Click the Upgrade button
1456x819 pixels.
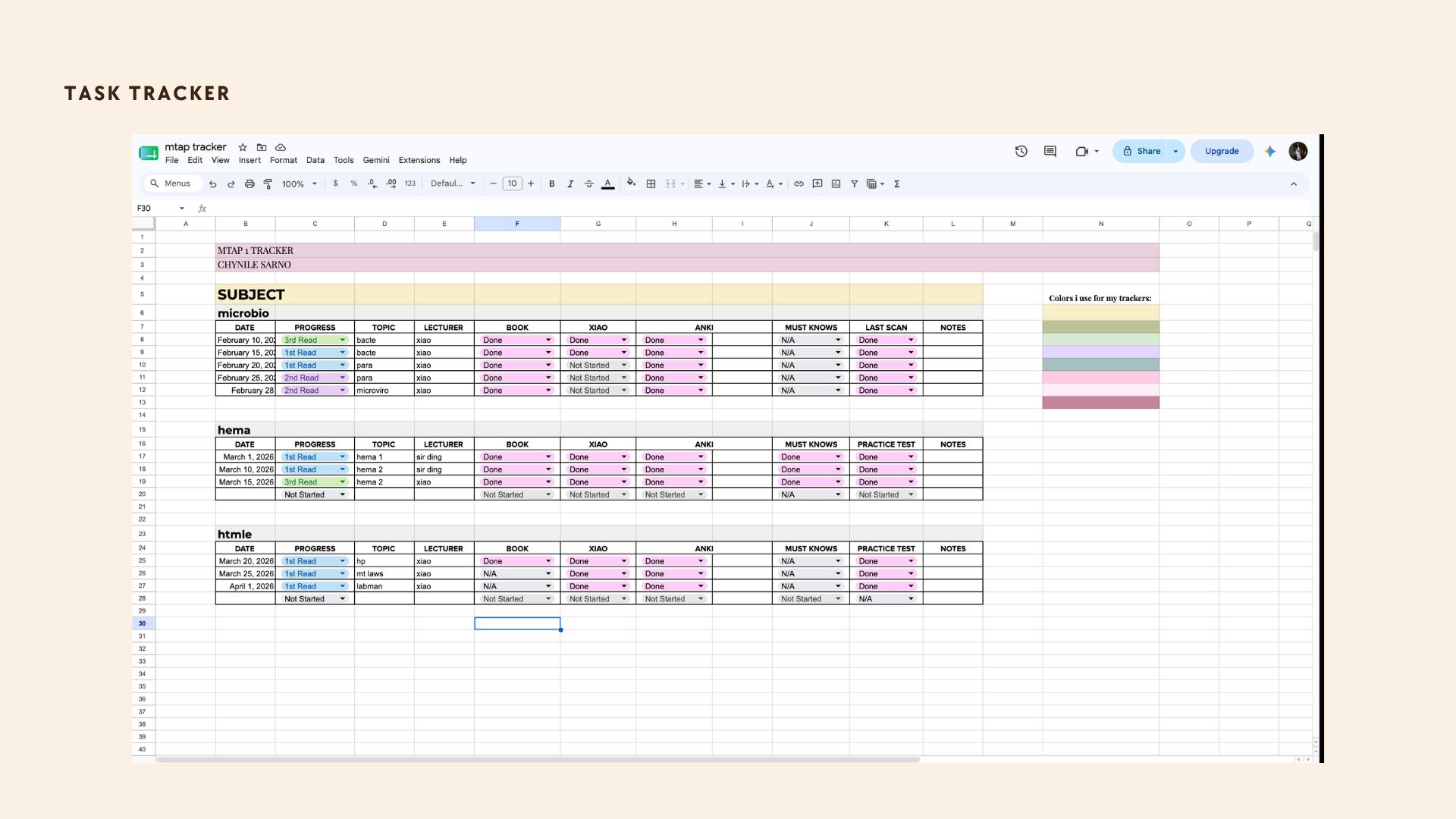click(1222, 152)
